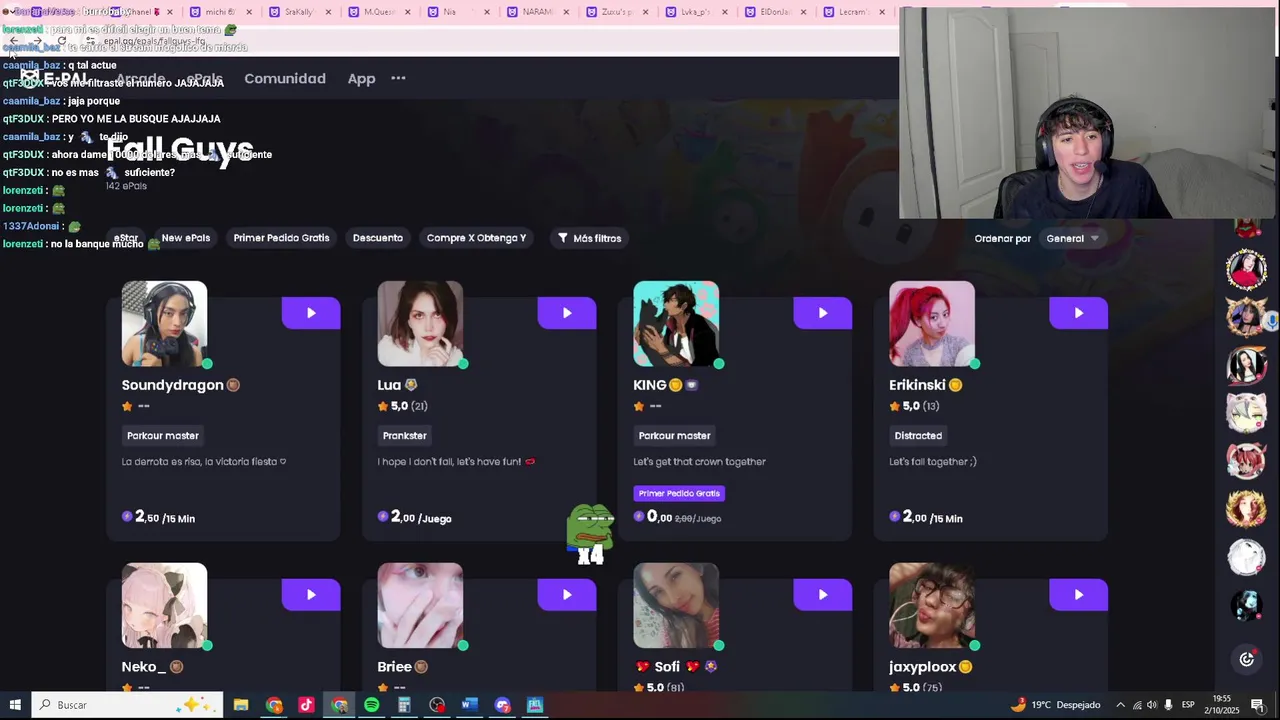The image size is (1280, 720).
Task: Open the volume control in the tray
Action: coord(1151,705)
